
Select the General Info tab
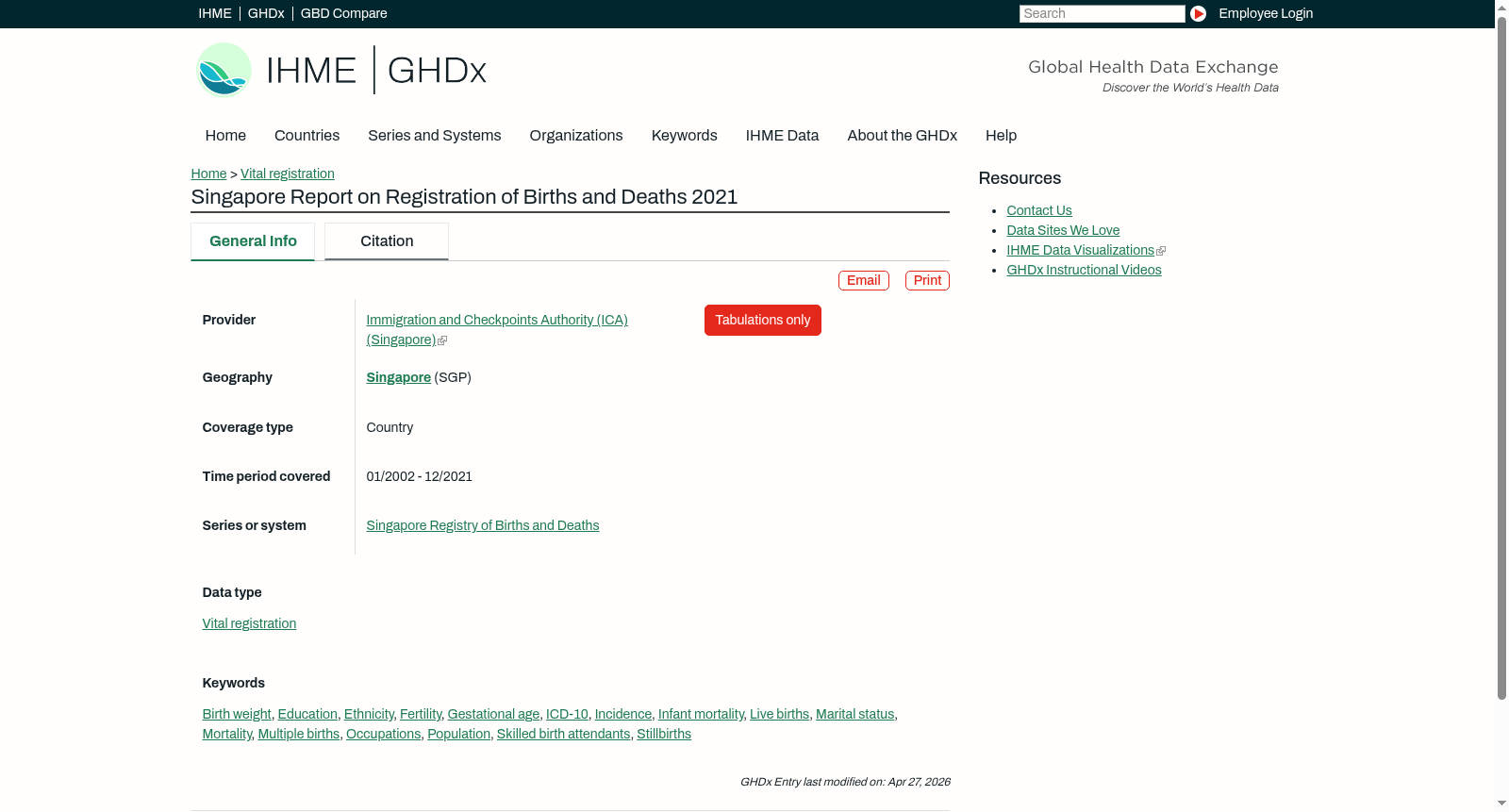click(x=253, y=241)
